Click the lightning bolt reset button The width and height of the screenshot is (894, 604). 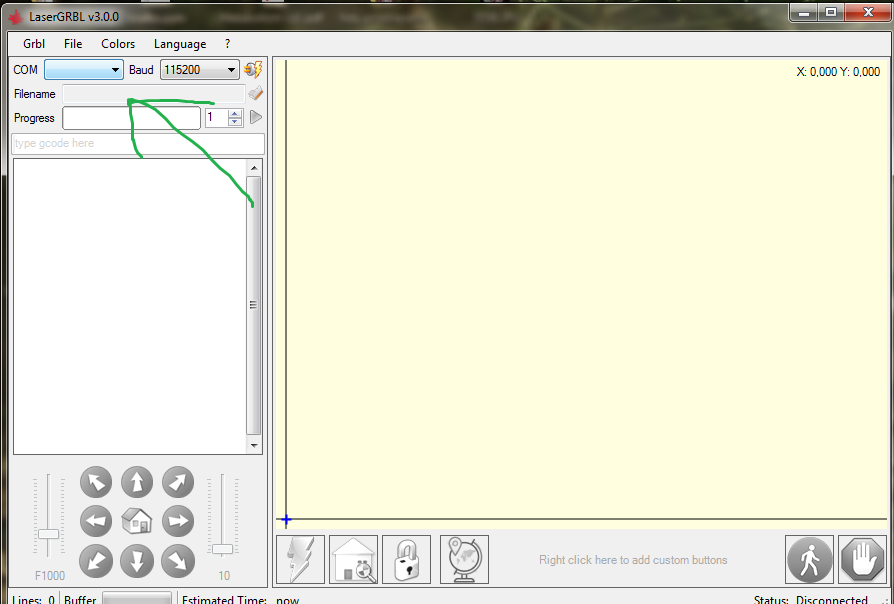[300, 560]
